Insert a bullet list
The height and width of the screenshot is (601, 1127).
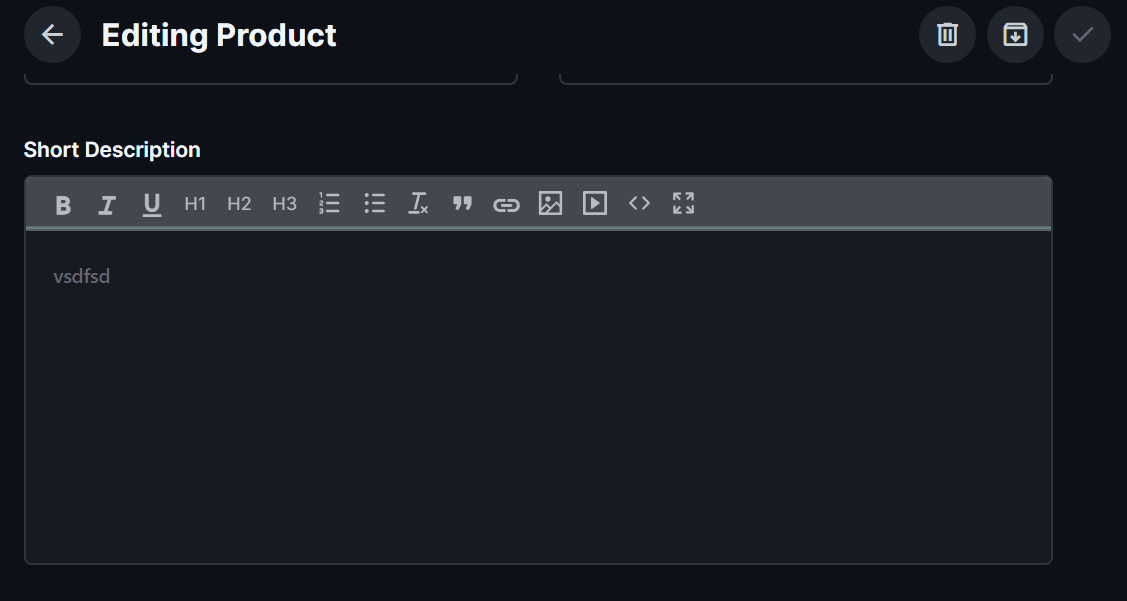[x=374, y=204]
